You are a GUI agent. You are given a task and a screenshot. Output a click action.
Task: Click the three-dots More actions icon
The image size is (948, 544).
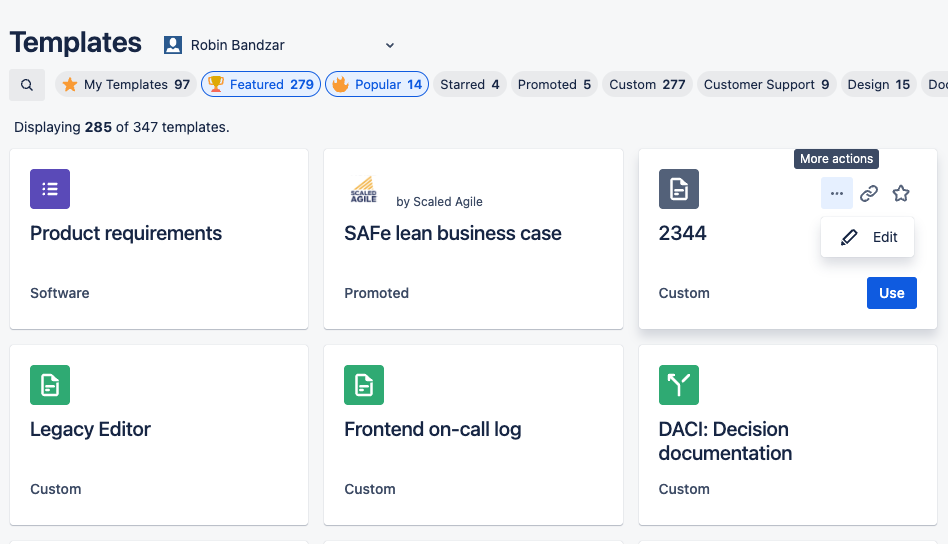point(837,193)
